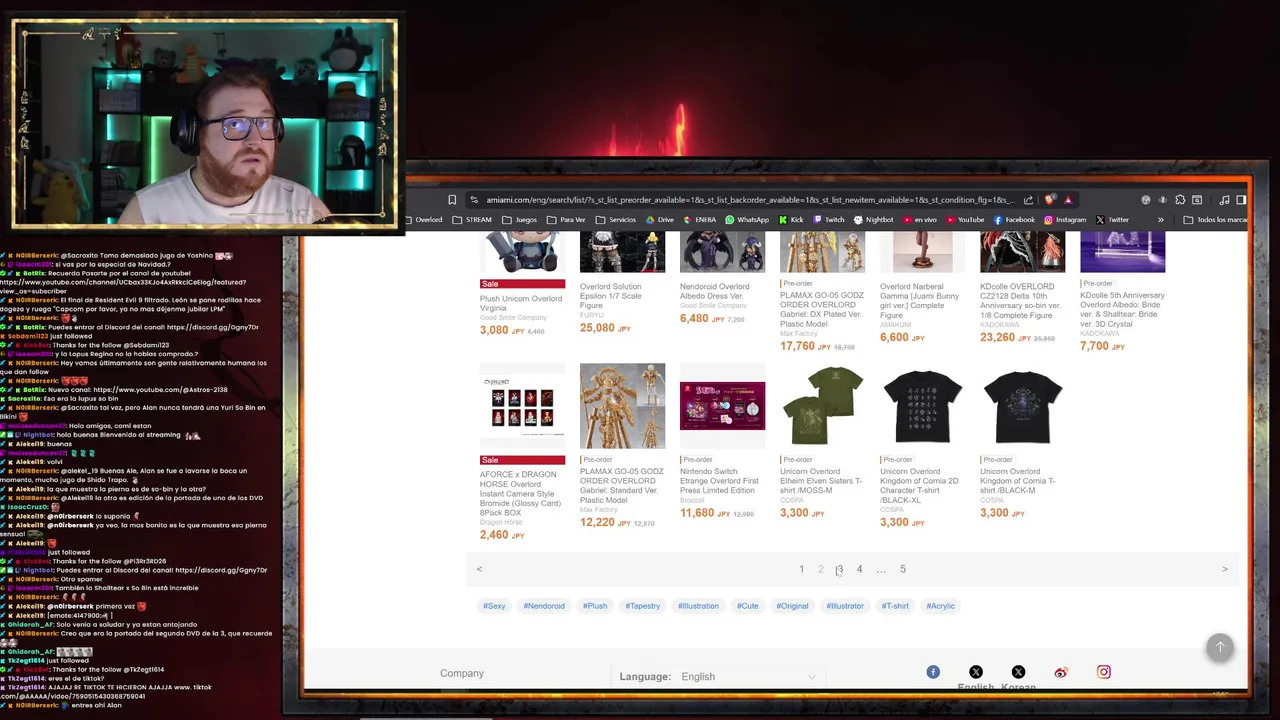Viewport: 1280px width, 720px height.
Task: Click the footer Instagram icon
Action: 1104,672
